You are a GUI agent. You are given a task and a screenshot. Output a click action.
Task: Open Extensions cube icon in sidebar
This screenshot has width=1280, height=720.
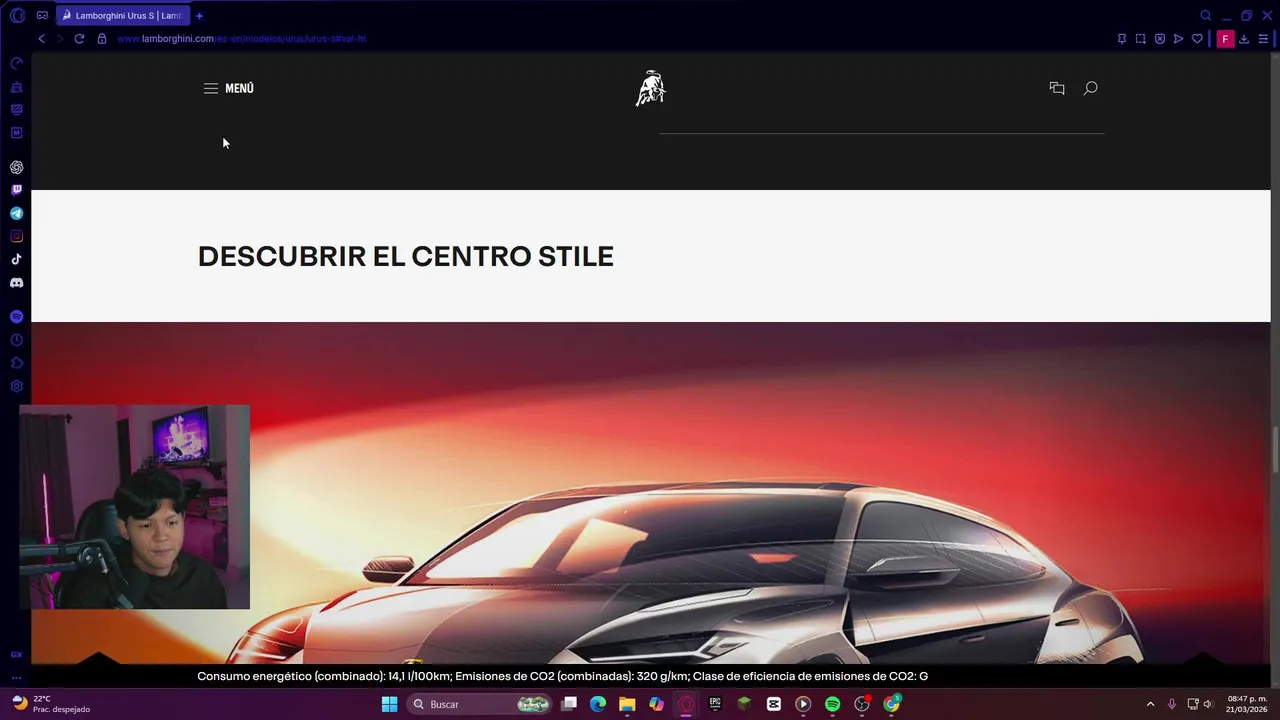tap(17, 363)
